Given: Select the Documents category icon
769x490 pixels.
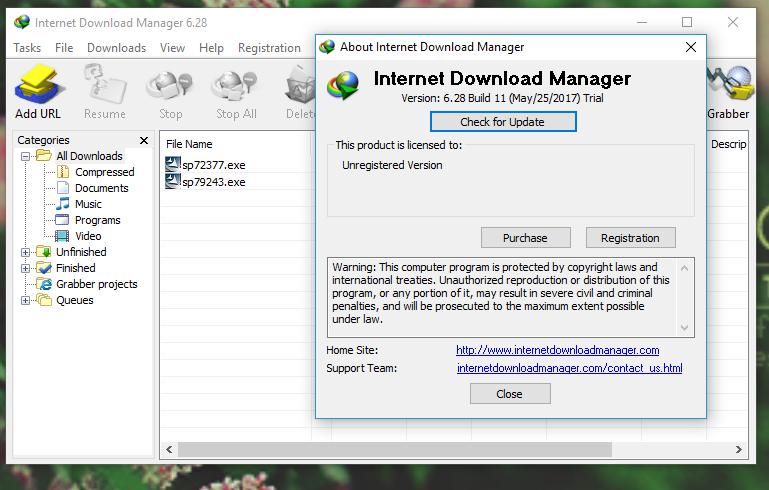Looking at the screenshot, I should (63, 188).
